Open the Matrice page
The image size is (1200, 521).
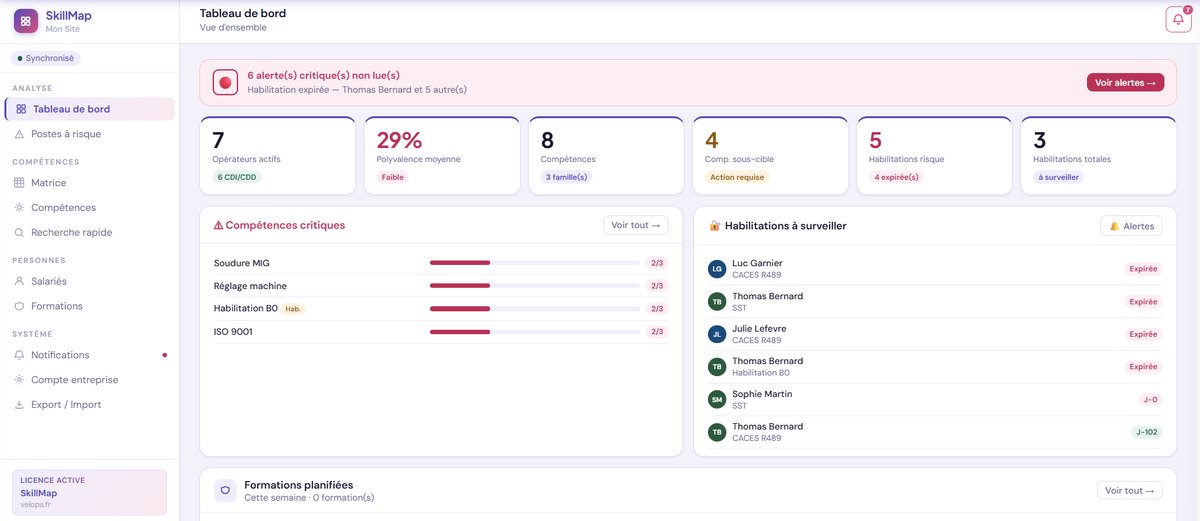tap(90, 183)
